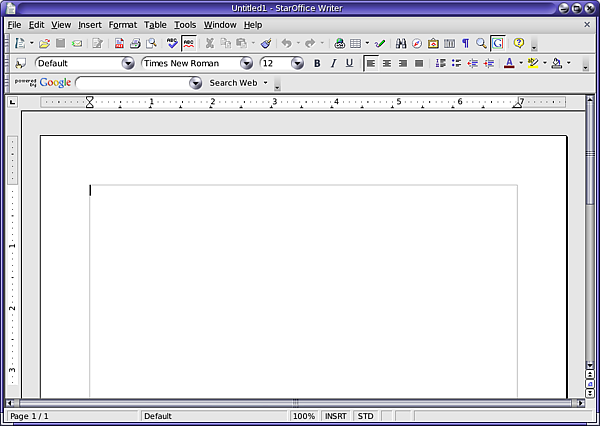600x426 pixels.
Task: Click the Copy icon
Action: [226, 43]
